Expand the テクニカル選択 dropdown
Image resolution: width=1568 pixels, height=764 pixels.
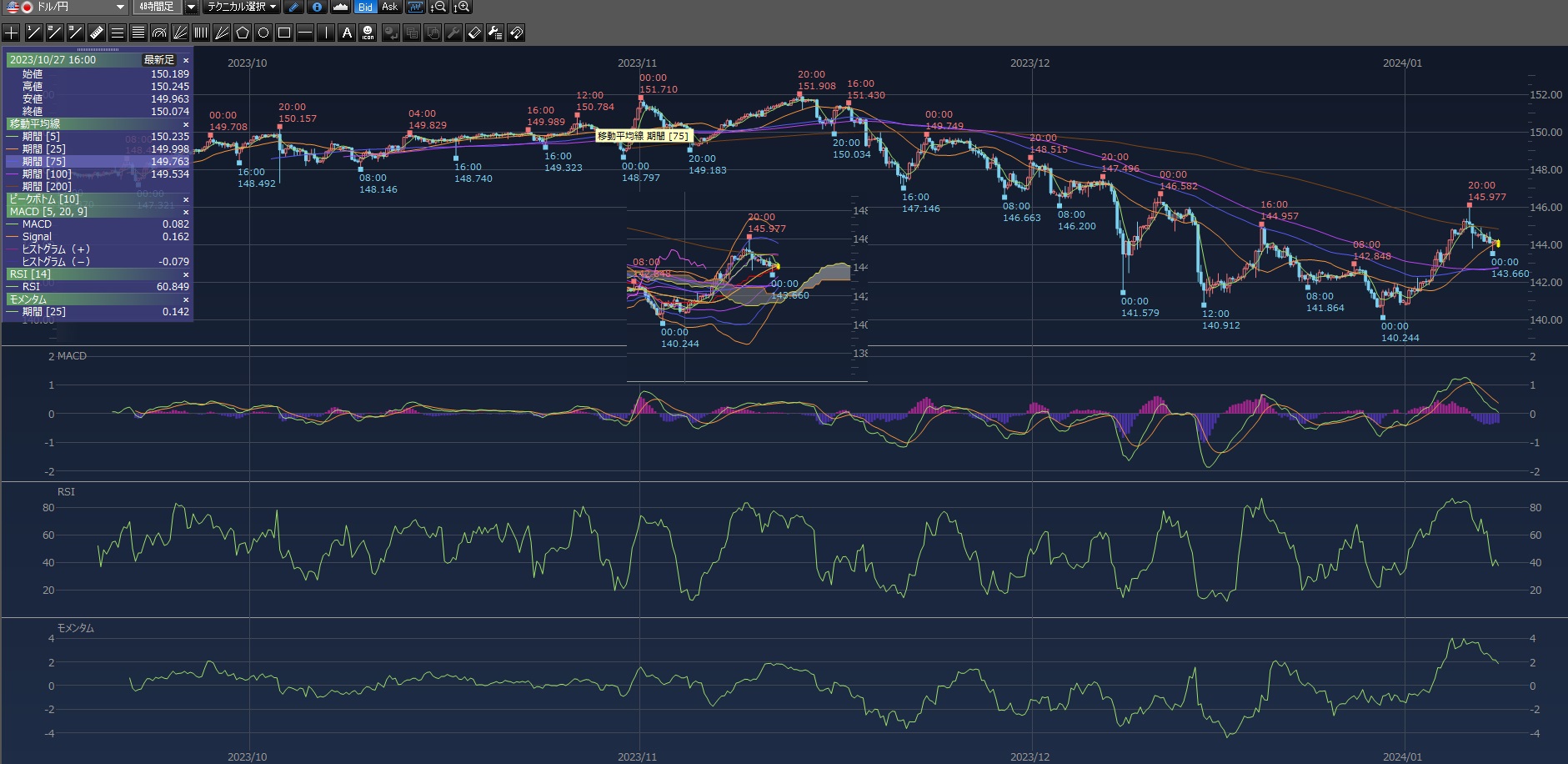coord(242,7)
